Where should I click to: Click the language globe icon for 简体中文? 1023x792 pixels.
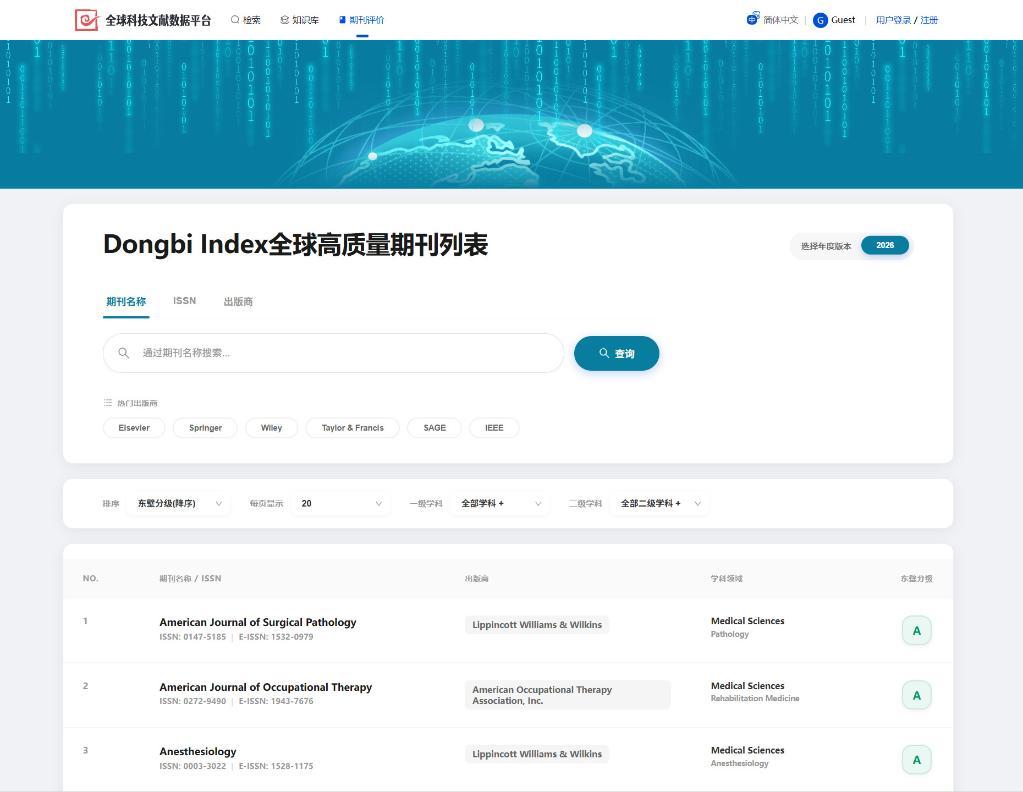(x=753, y=19)
